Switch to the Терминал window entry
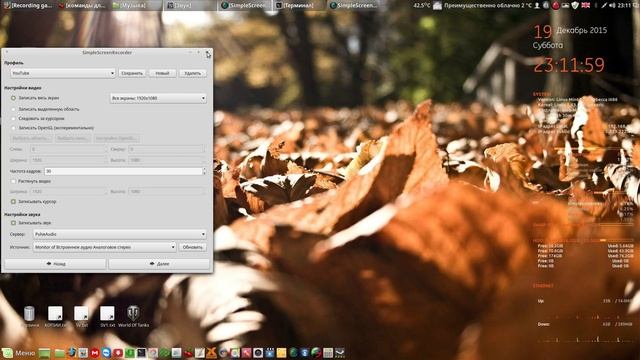 [299, 5]
